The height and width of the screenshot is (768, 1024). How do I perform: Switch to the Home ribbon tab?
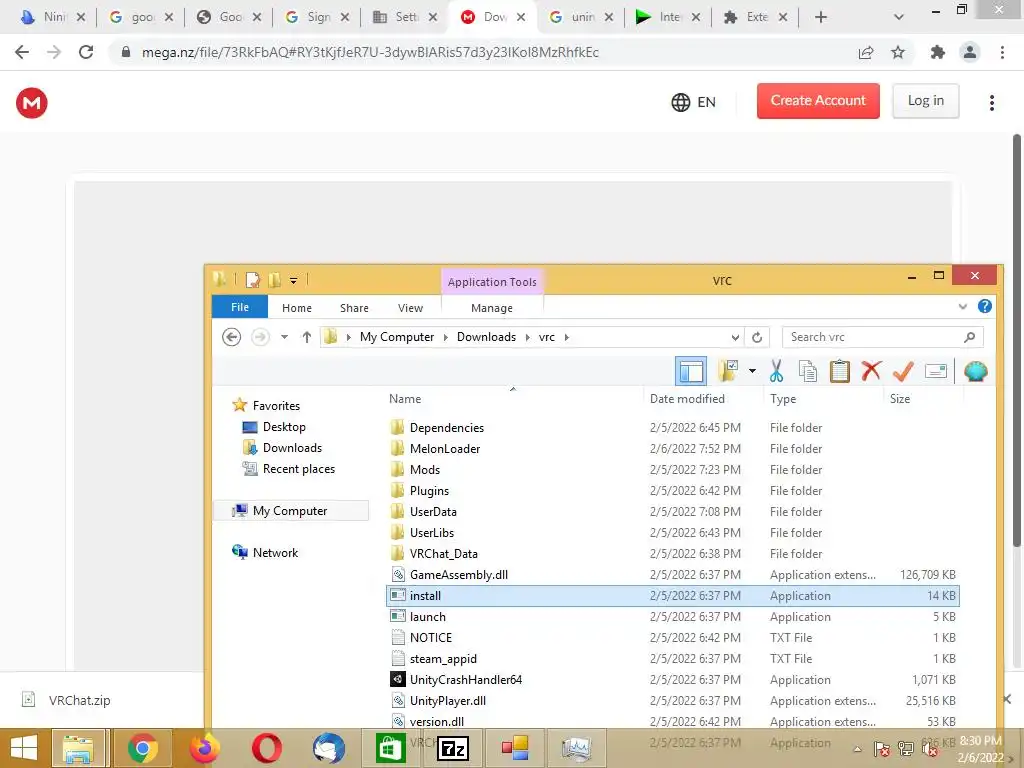coord(296,308)
